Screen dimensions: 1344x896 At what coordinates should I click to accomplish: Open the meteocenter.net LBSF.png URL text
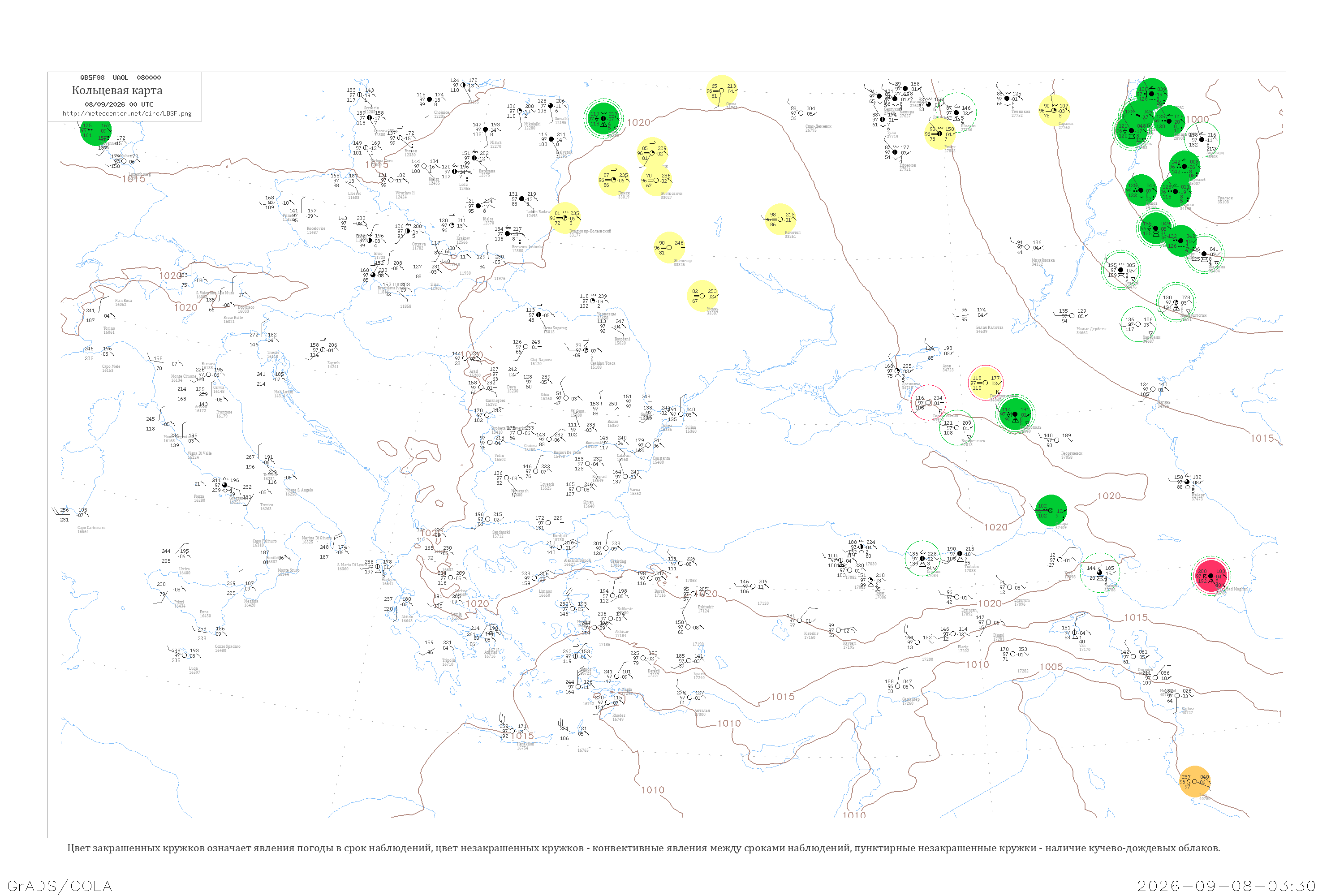coord(127,113)
